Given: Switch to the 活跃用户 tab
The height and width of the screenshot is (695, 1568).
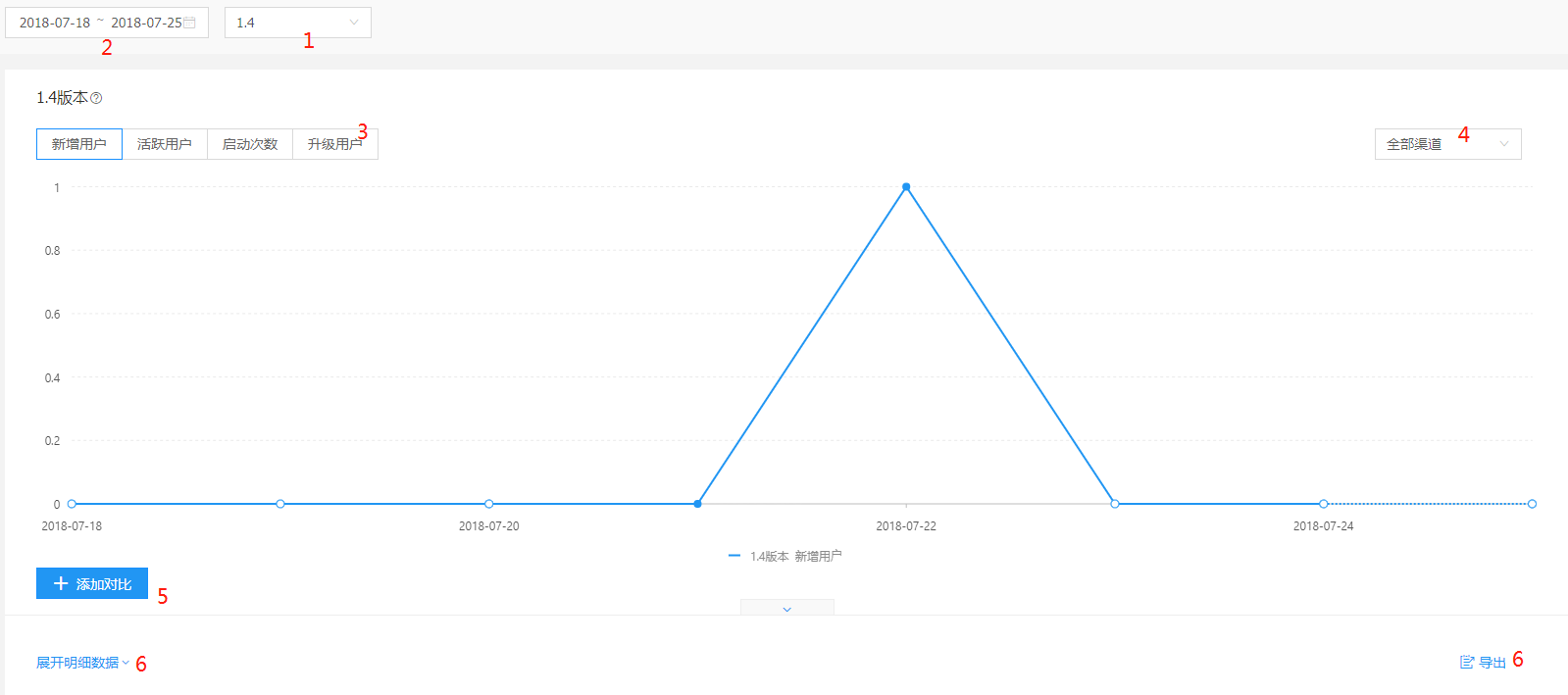Looking at the screenshot, I should click(x=165, y=144).
